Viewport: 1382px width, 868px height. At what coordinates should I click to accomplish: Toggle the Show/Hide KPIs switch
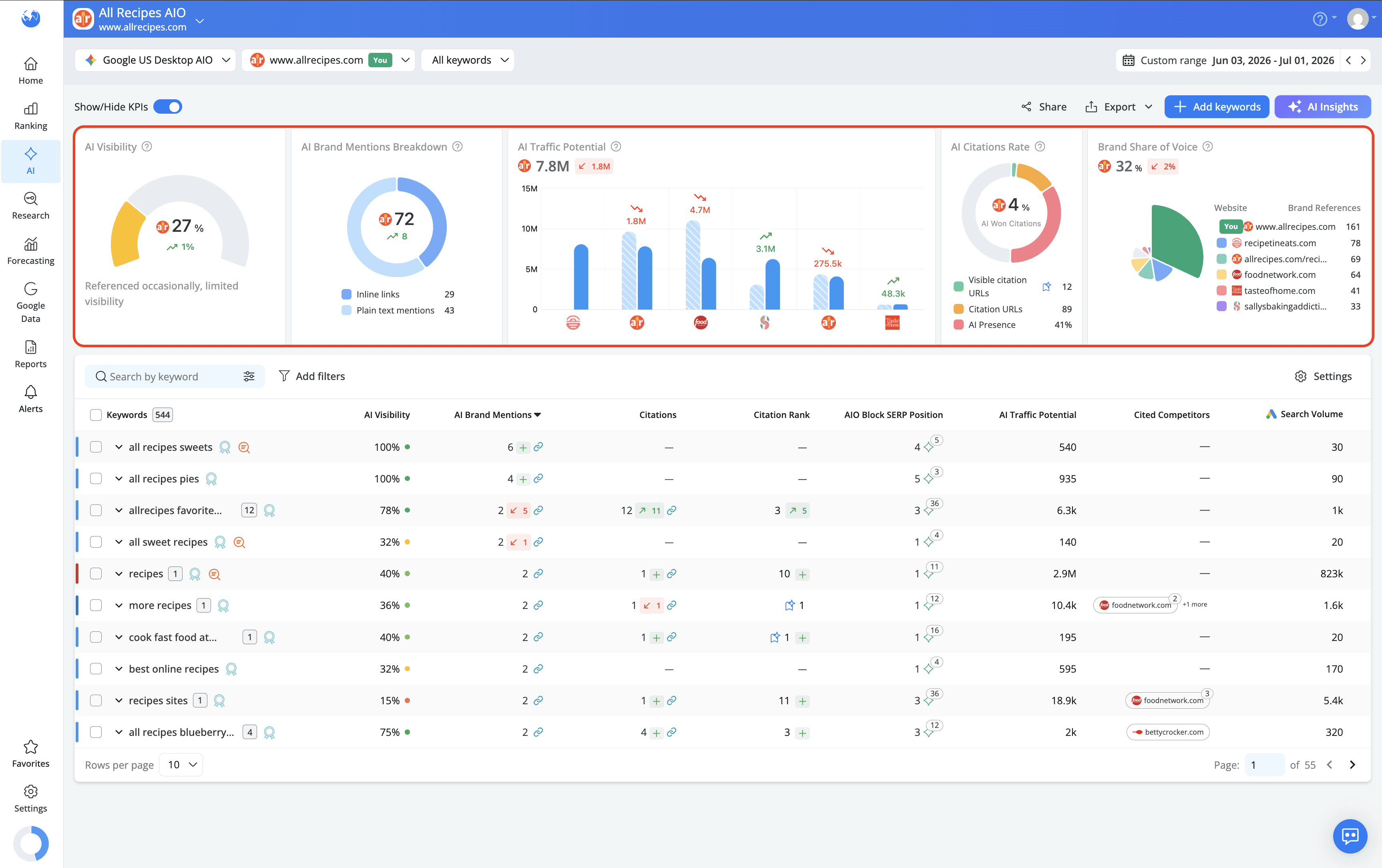[168, 107]
